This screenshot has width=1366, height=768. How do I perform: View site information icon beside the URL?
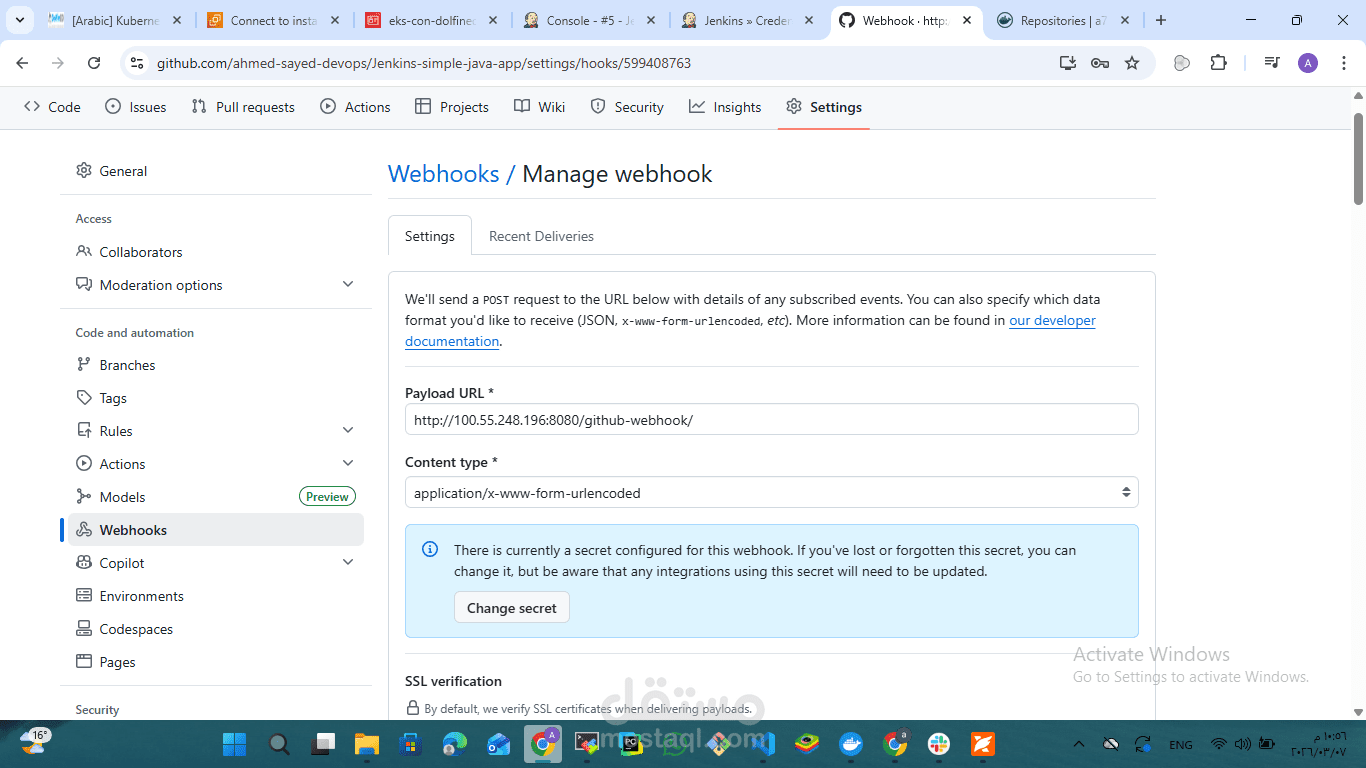[139, 63]
